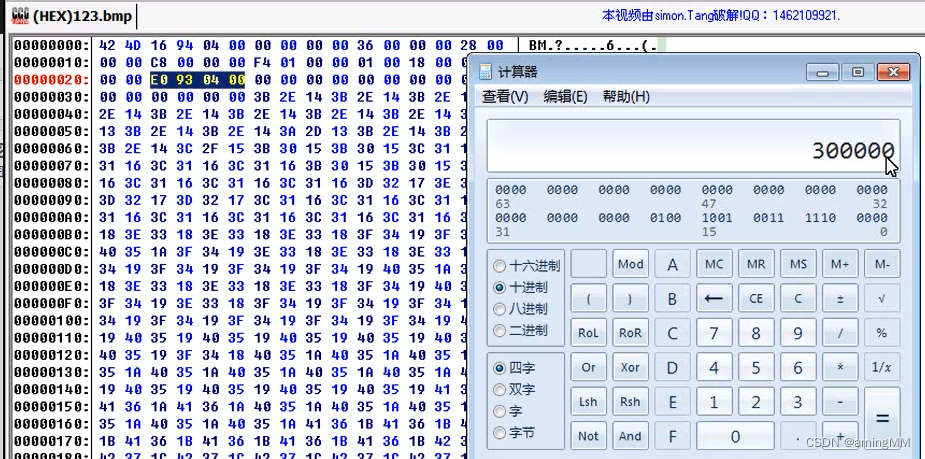Click the hex digit F button
The width and height of the screenshot is (925, 459).
tap(672, 436)
